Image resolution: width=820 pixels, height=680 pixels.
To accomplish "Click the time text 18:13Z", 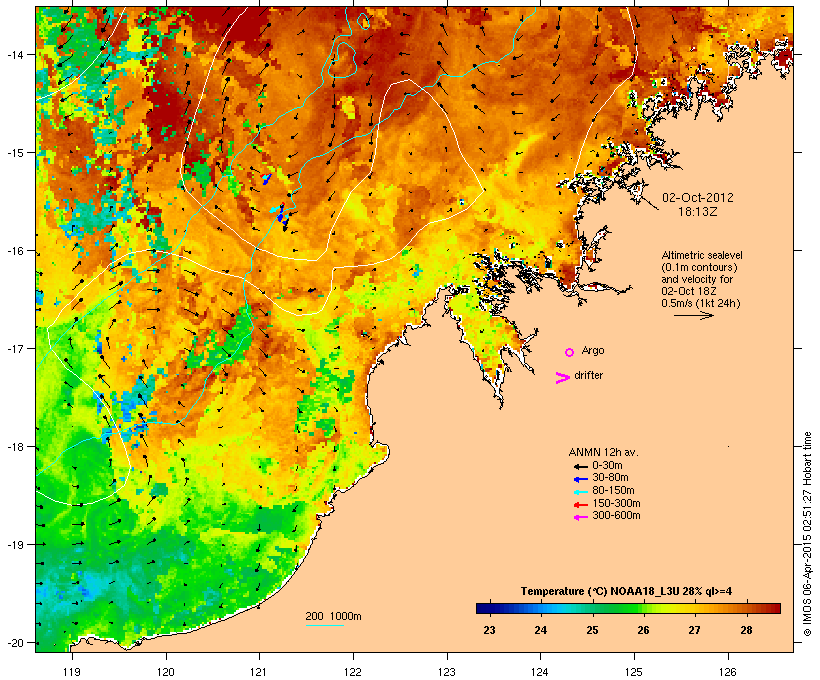I will point(698,212).
